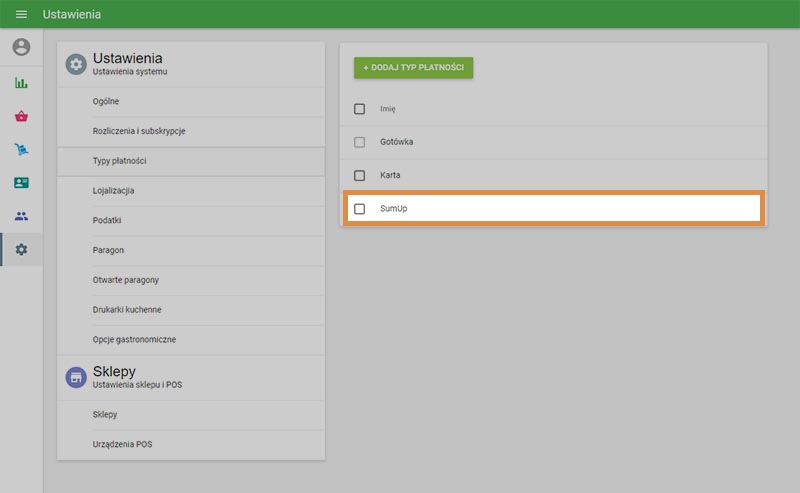The image size is (800, 493).
Task: Tick the SumUp payment type checkbox
Action: click(360, 209)
